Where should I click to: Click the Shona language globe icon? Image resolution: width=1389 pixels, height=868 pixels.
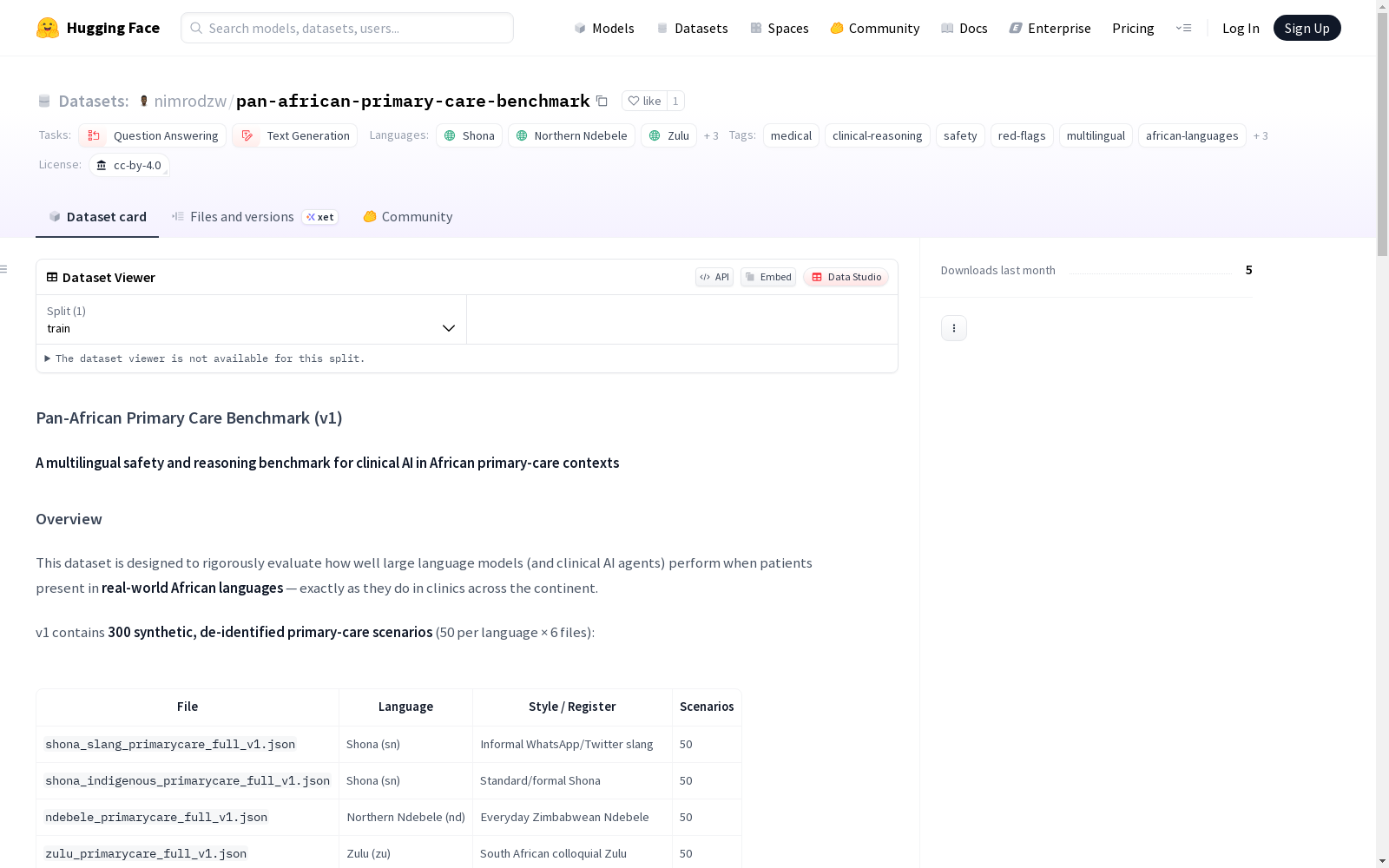450,135
